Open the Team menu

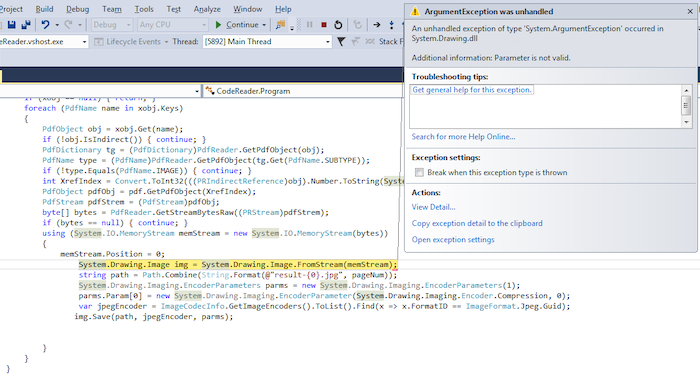click(112, 9)
